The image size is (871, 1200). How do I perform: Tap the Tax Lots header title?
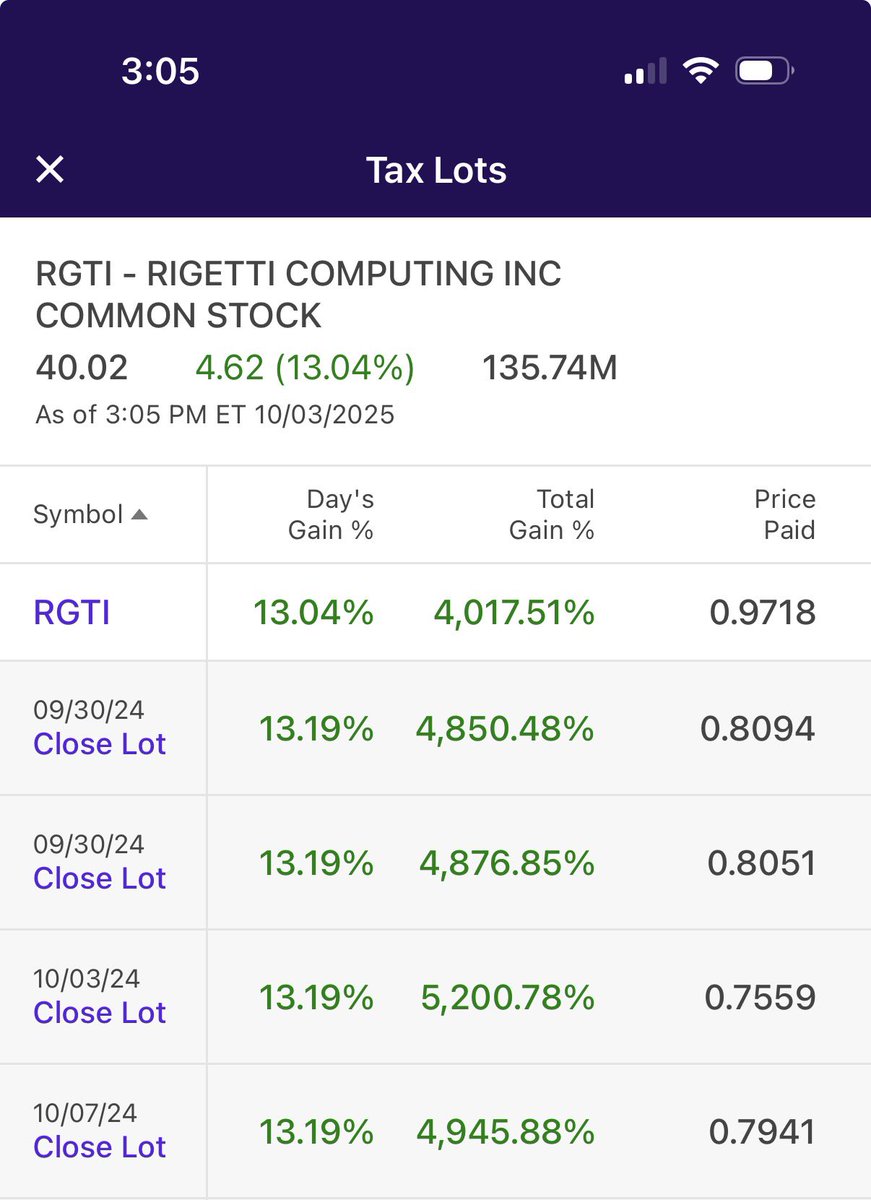pyautogui.click(x=436, y=170)
